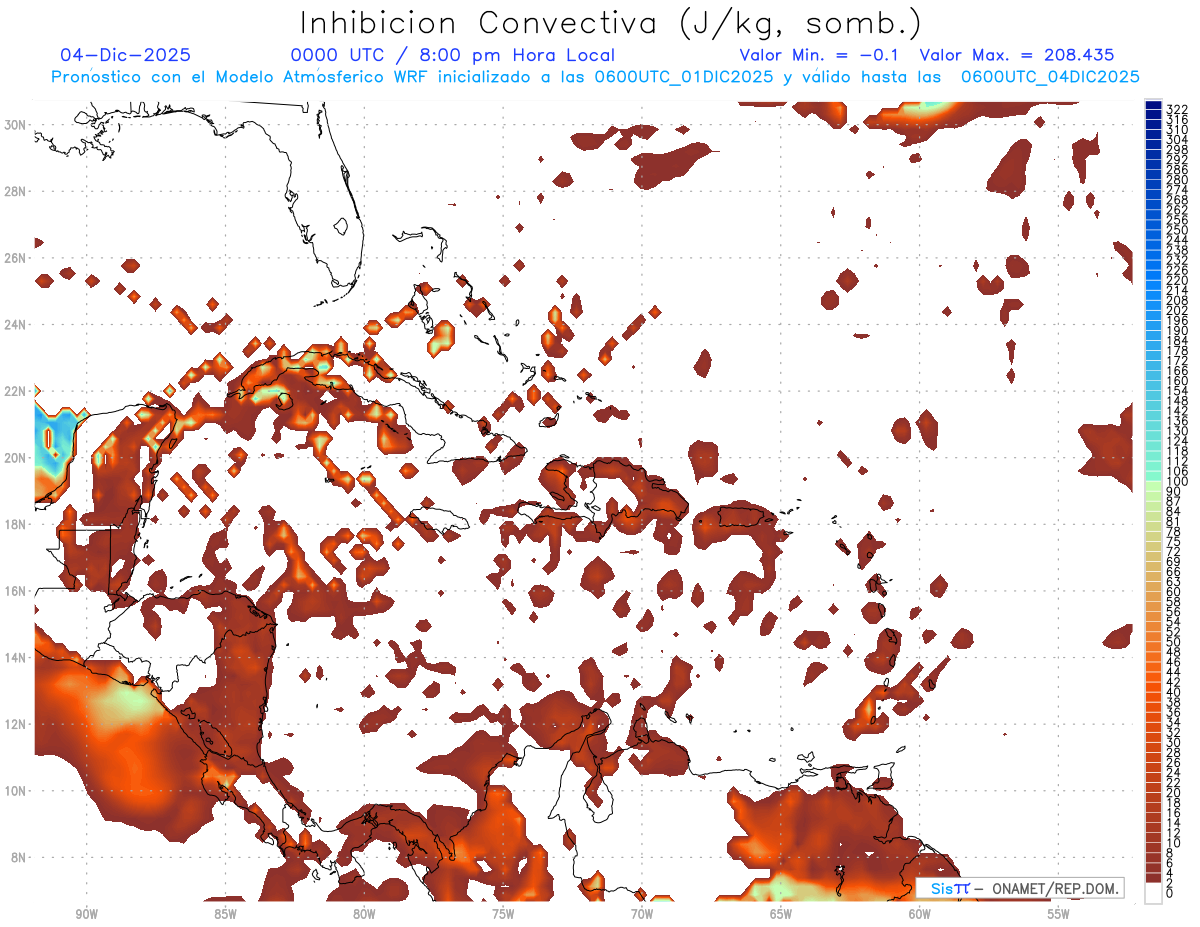1200x927 pixels.
Task: Click the "322" value on the color scale
Action: pos(1177,108)
